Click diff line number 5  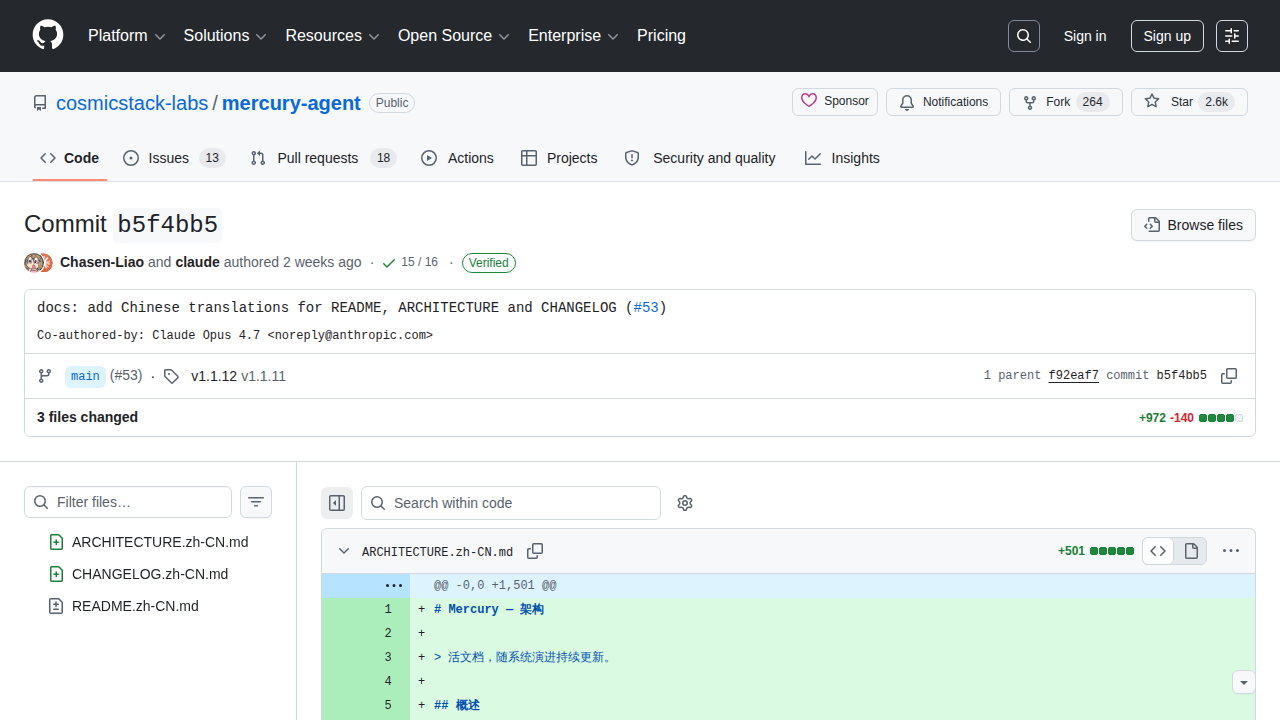point(388,705)
